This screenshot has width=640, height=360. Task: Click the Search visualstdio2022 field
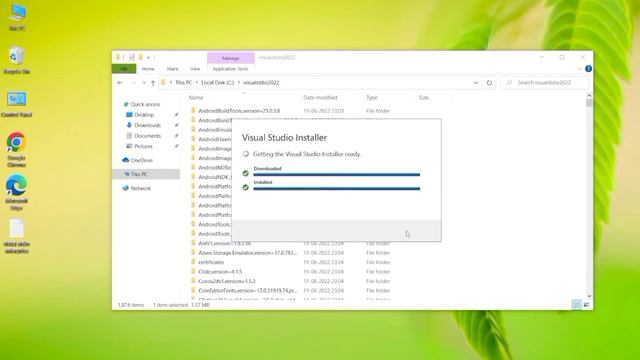[x=544, y=82]
